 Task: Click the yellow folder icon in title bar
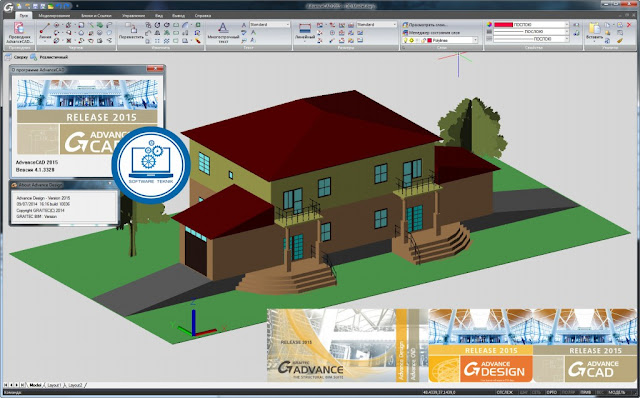point(51,6)
